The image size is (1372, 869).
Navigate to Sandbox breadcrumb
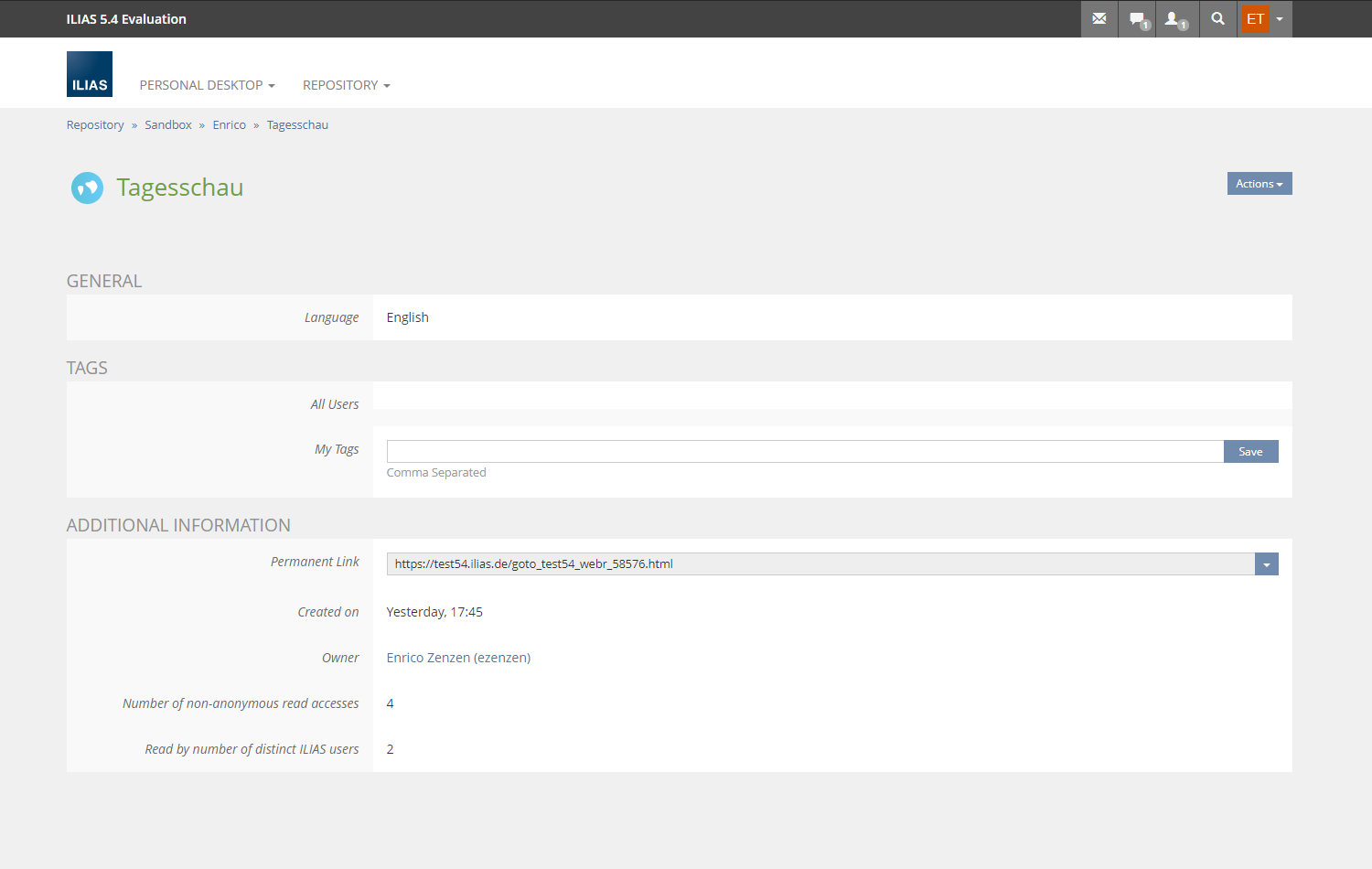[168, 125]
